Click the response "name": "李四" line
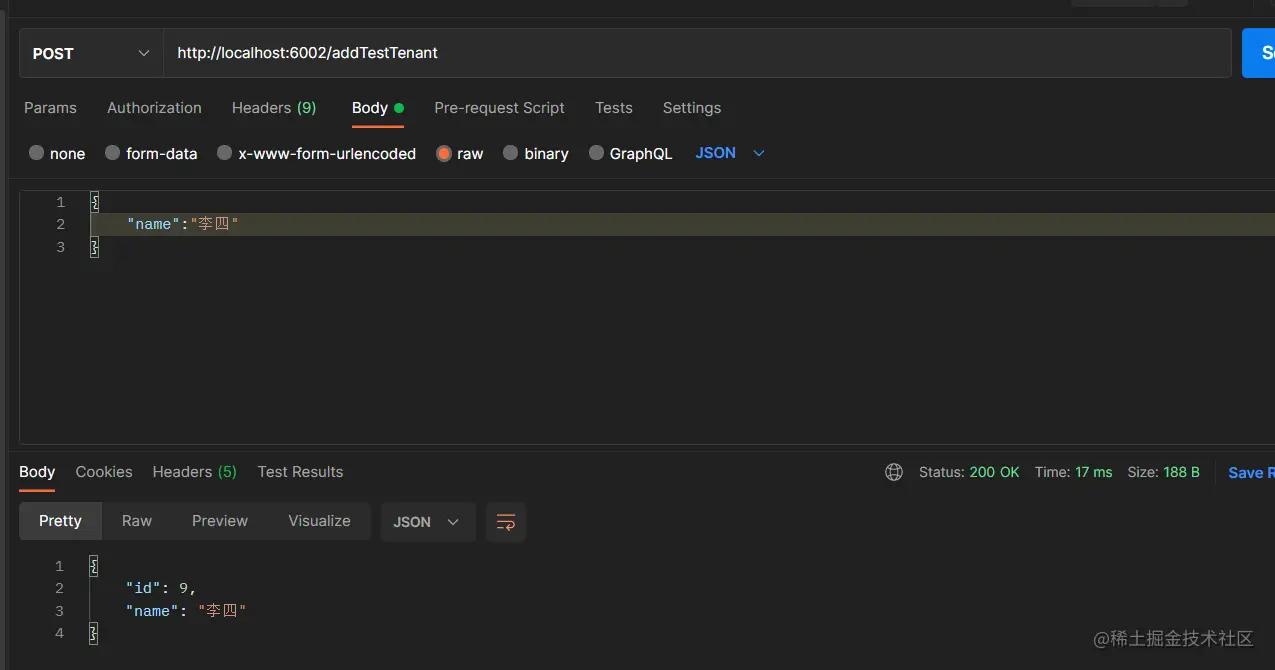1275x670 pixels. click(x=186, y=611)
